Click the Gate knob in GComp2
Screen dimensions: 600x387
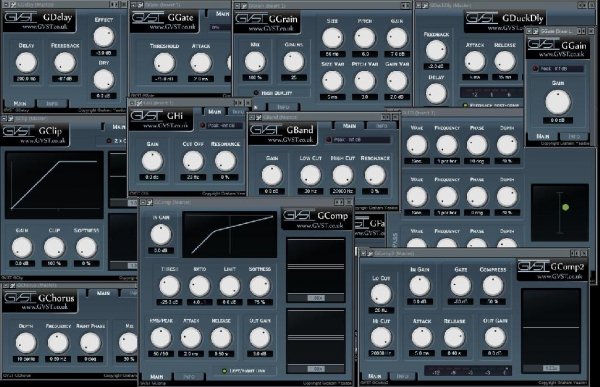(x=460, y=286)
